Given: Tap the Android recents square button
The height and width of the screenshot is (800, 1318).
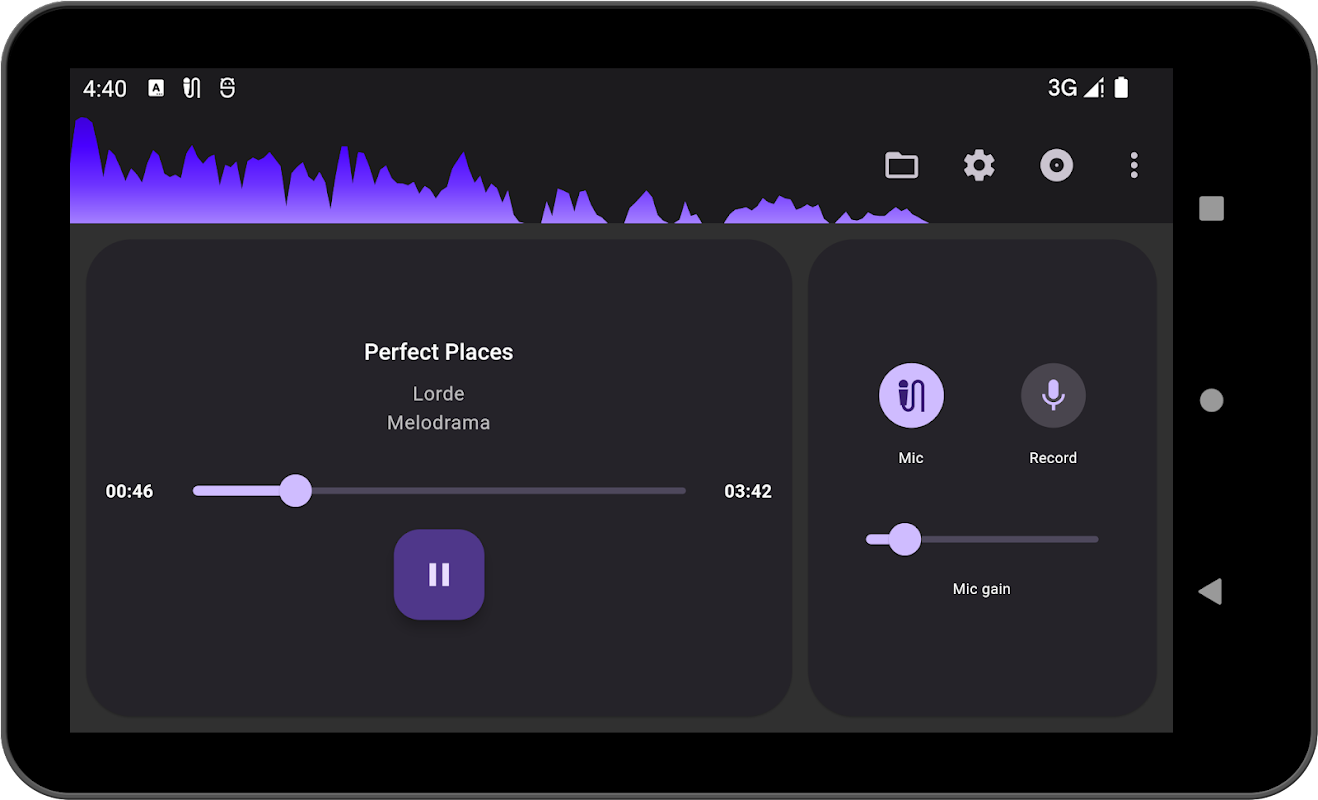Looking at the screenshot, I should (x=1211, y=208).
